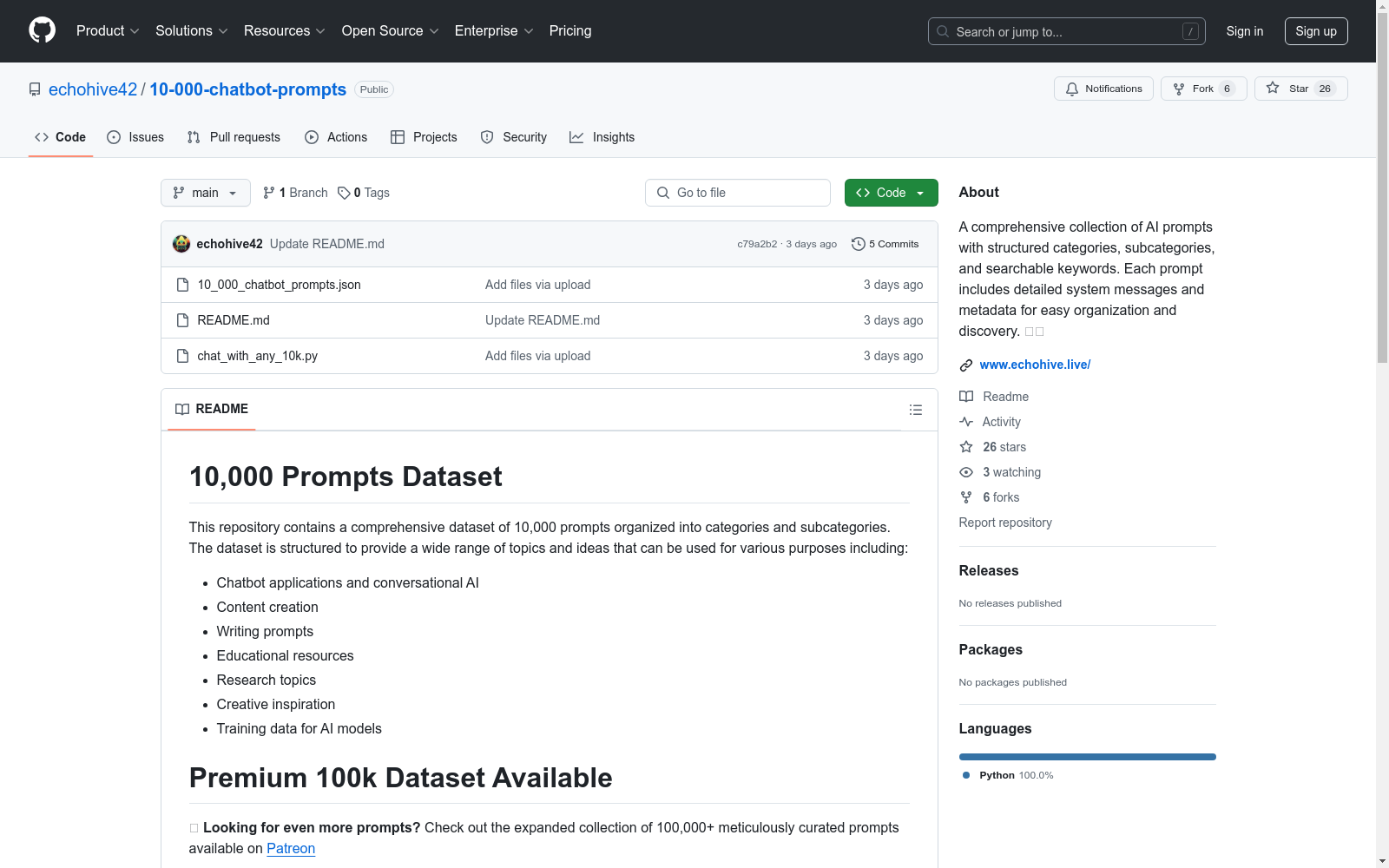Click the fork icon beside 6 forks
1389x868 pixels.
966,497
